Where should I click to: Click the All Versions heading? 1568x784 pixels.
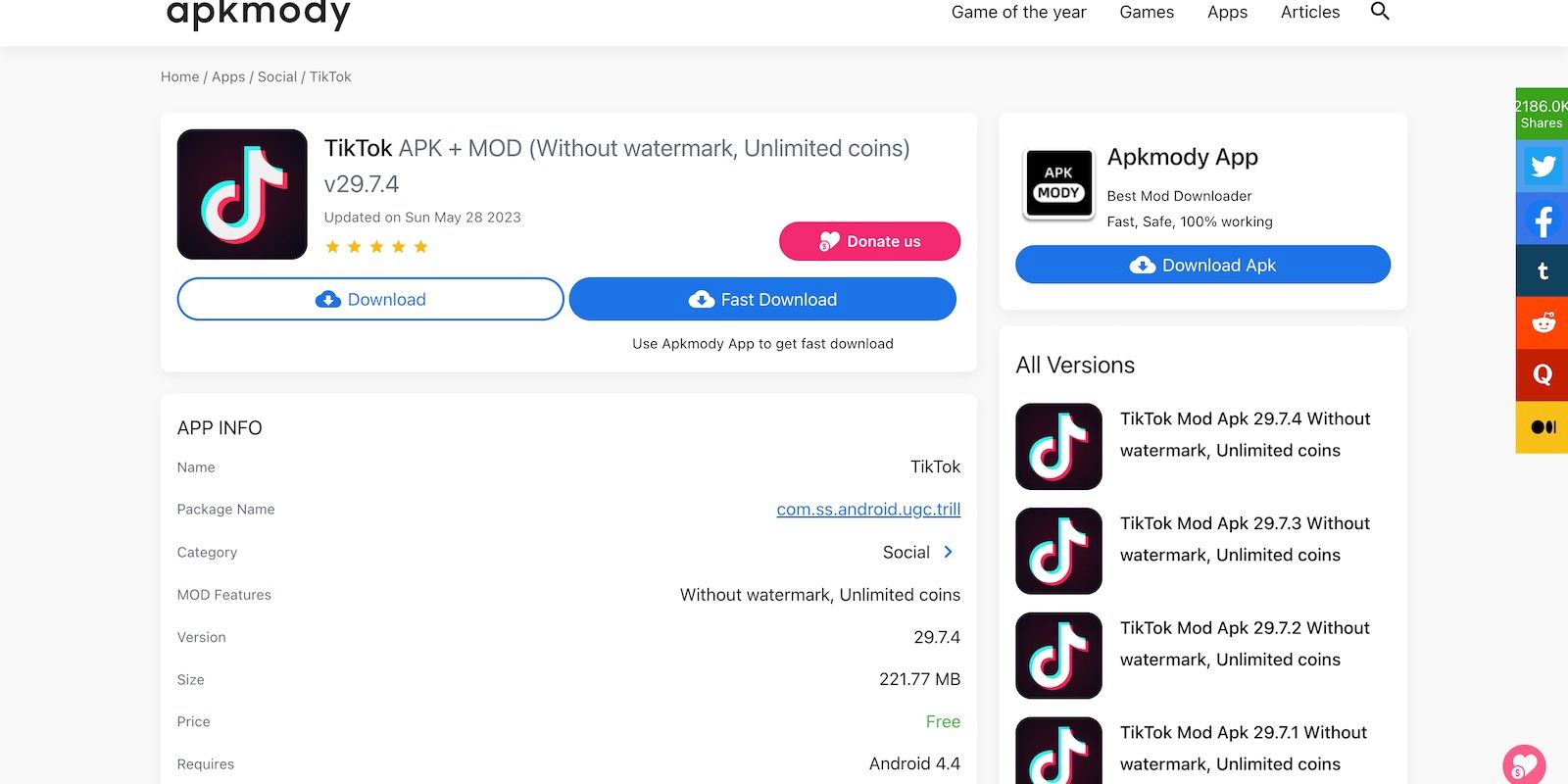click(1075, 365)
